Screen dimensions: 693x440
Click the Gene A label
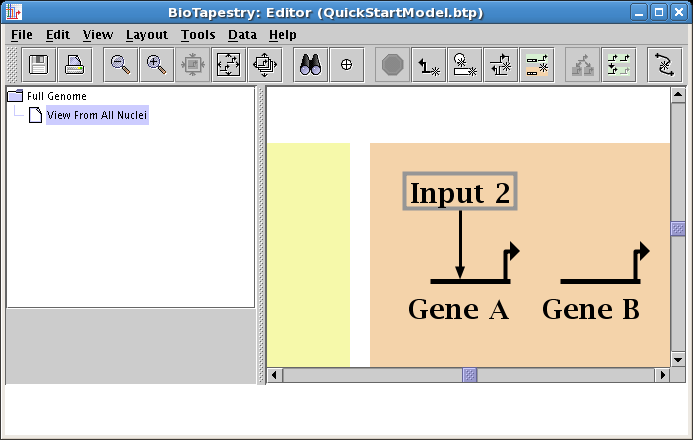(x=458, y=310)
